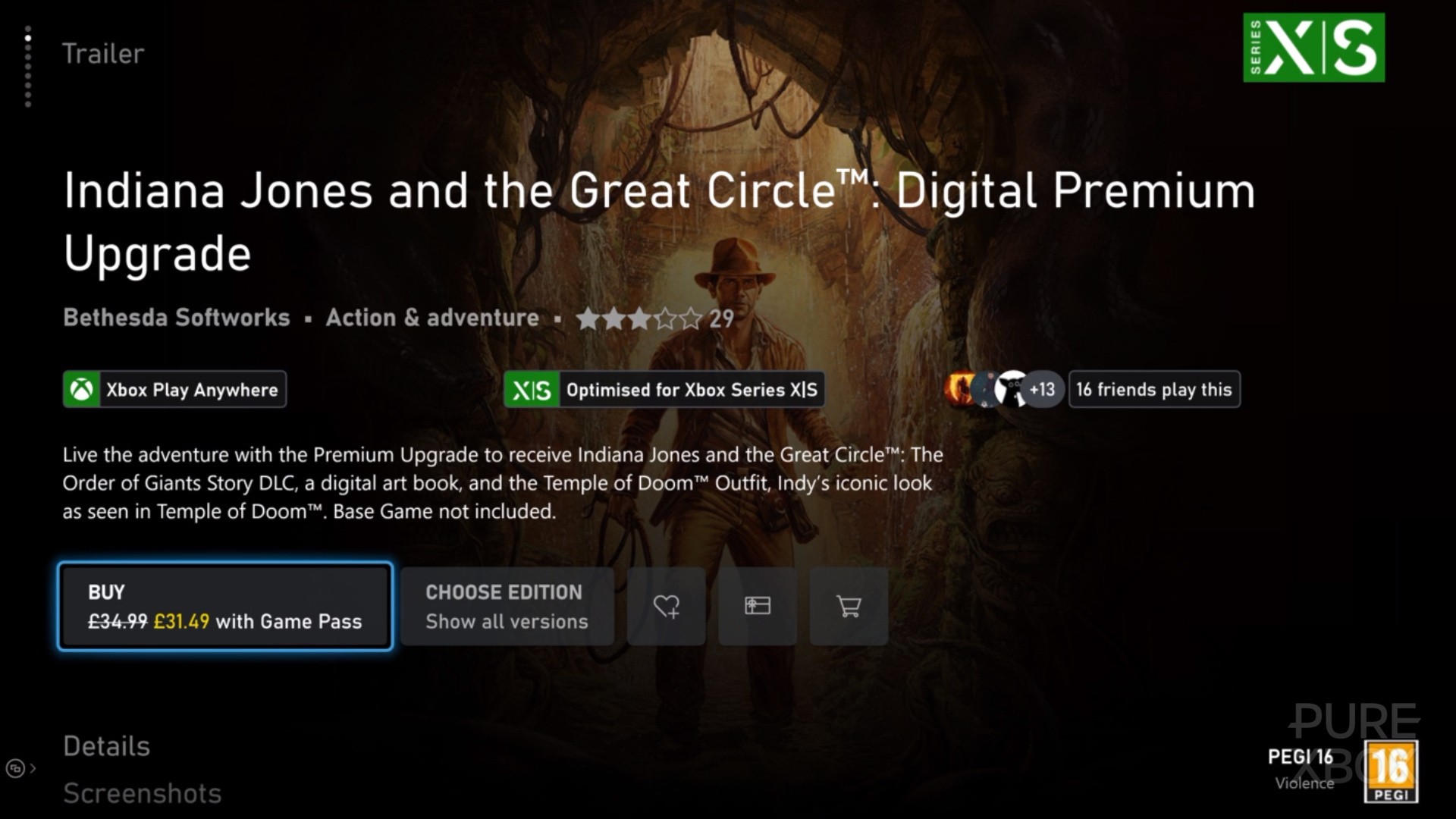
Task: Open 16 friends play this list
Action: click(x=1154, y=390)
